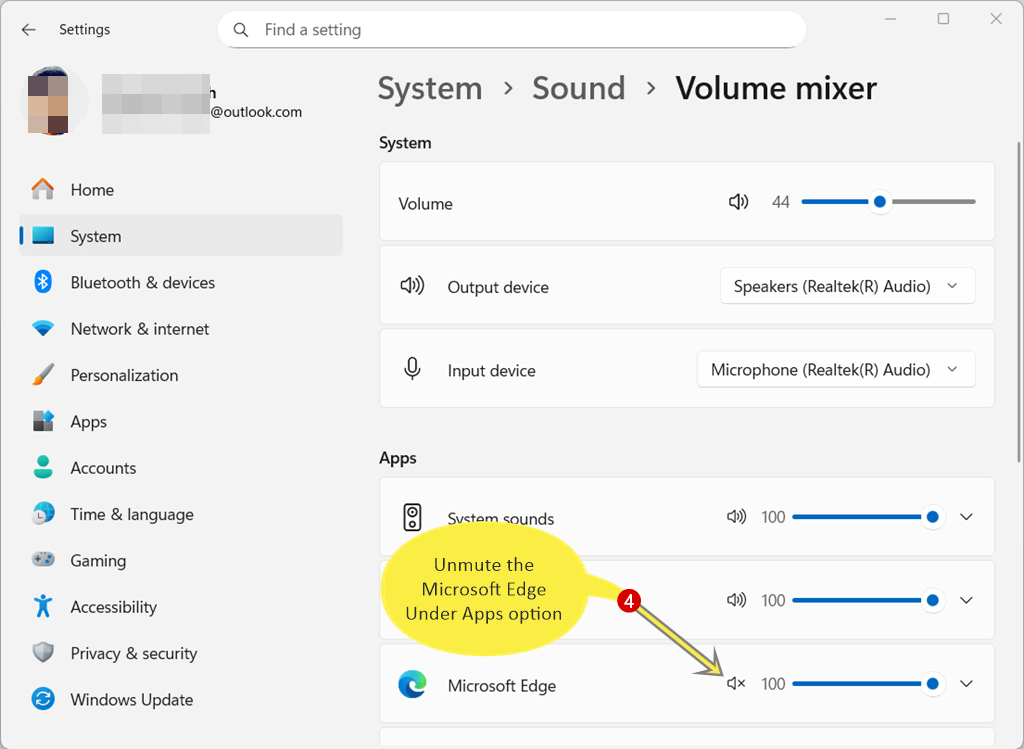Click the Privacy & security shield icon
Image resolution: width=1024 pixels, height=749 pixels.
coord(43,653)
